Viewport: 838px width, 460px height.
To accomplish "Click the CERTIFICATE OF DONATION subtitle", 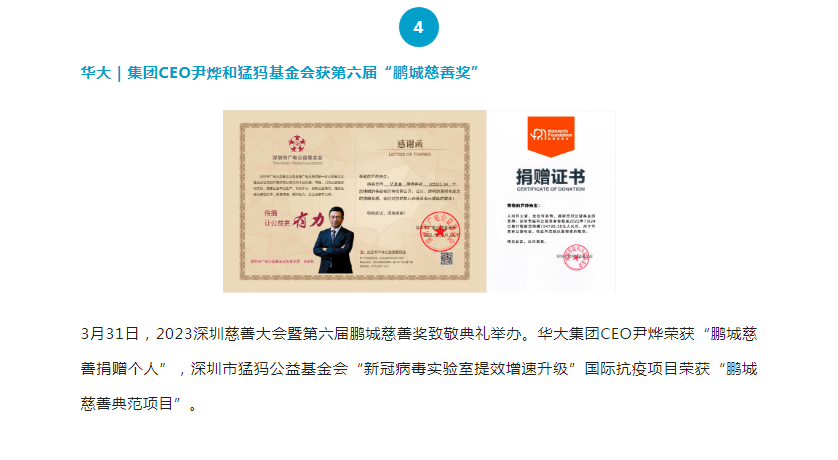I will click(x=550, y=189).
